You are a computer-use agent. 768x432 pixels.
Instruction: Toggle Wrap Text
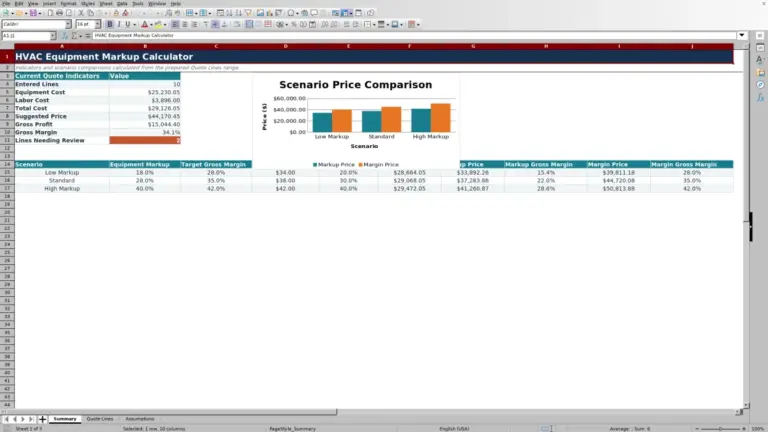(237, 24)
